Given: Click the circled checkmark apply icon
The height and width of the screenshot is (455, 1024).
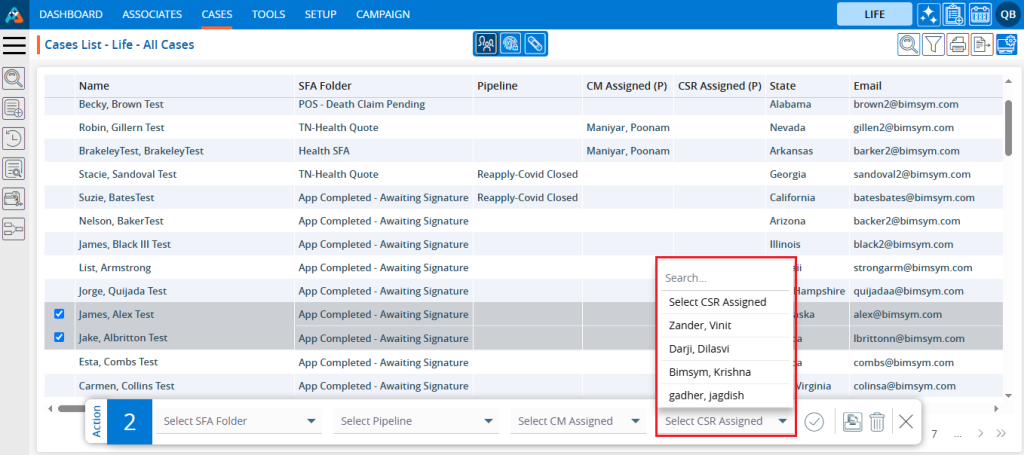Looking at the screenshot, I should 814,421.
